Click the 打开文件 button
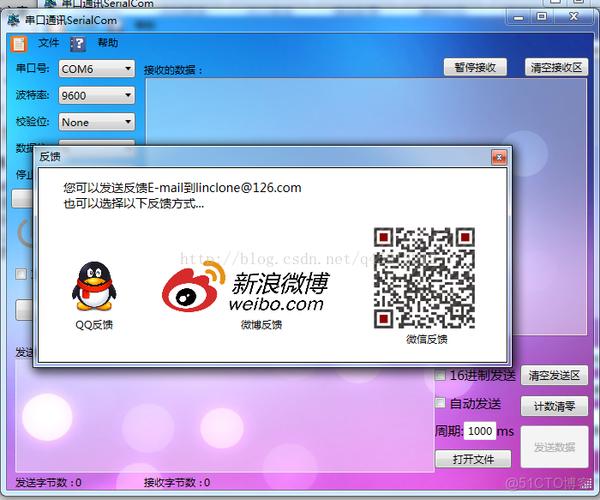The image size is (600, 500). [473, 459]
